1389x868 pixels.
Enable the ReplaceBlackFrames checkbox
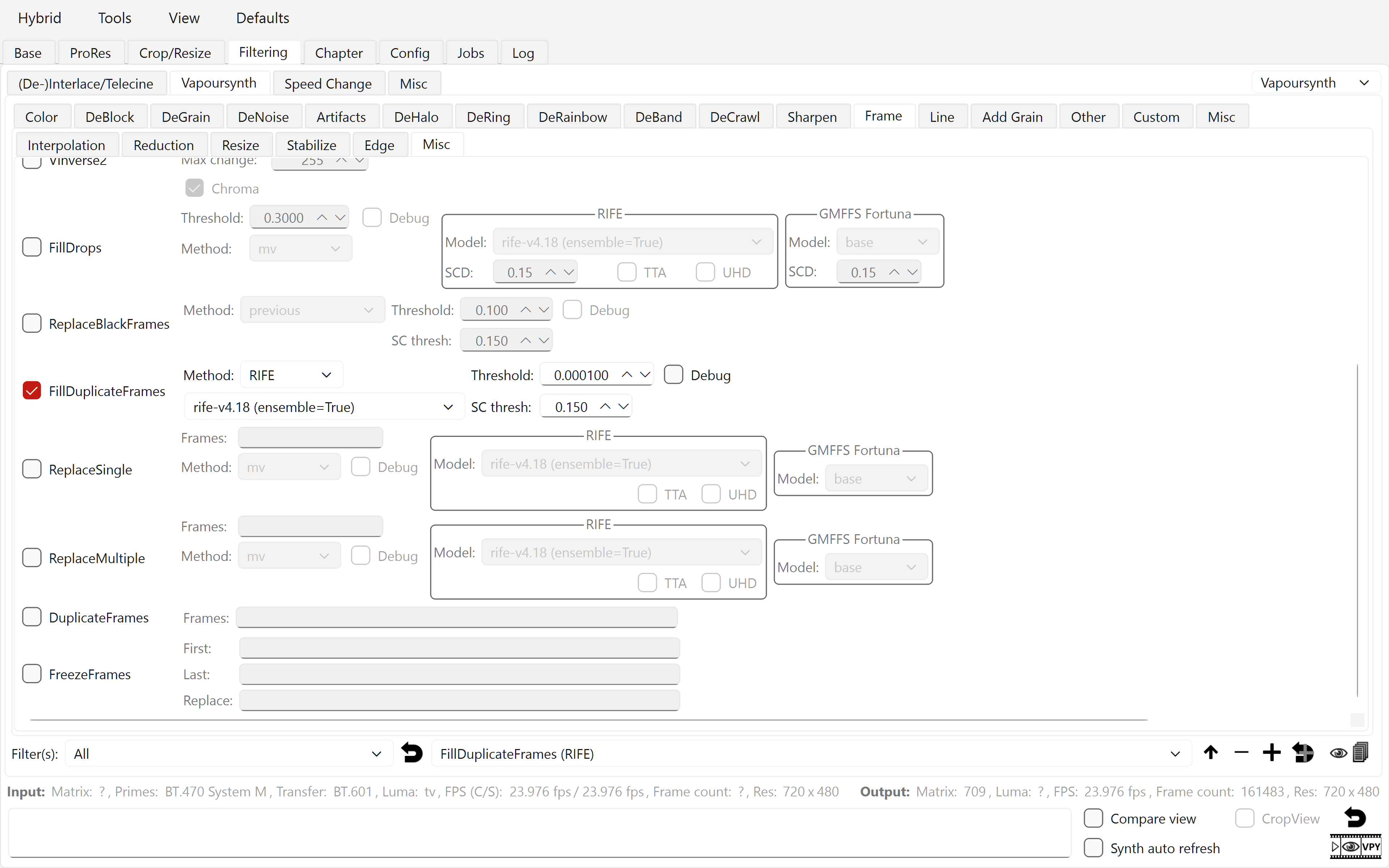[x=31, y=324]
